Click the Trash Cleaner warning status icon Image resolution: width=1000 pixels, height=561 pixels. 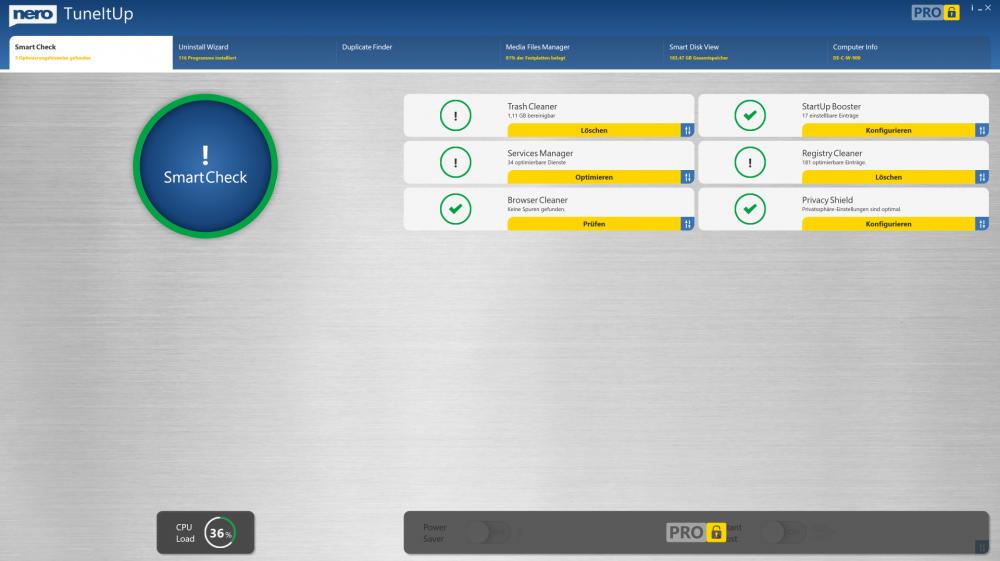coord(455,116)
